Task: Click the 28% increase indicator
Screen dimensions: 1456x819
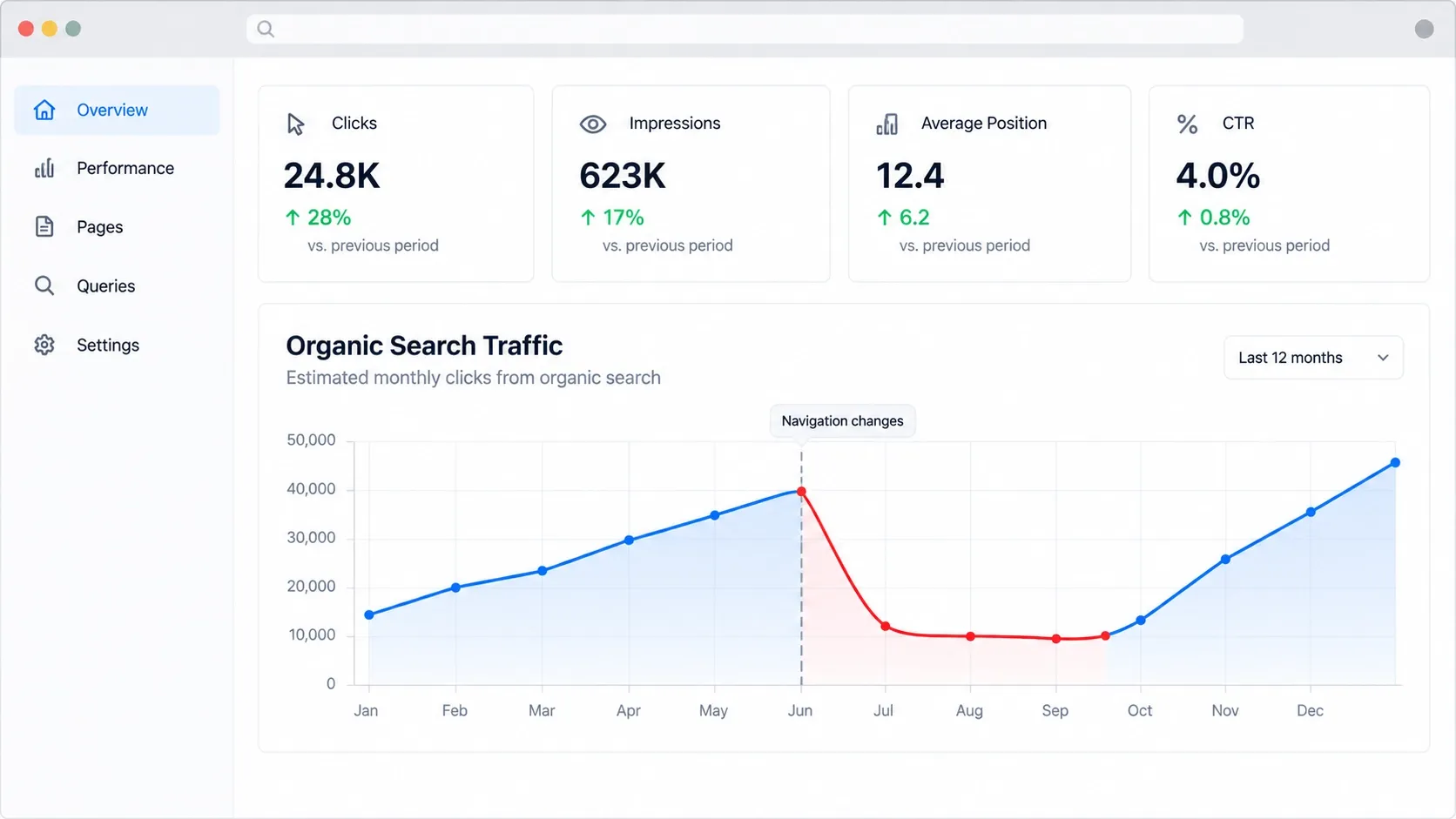Action: (x=318, y=217)
